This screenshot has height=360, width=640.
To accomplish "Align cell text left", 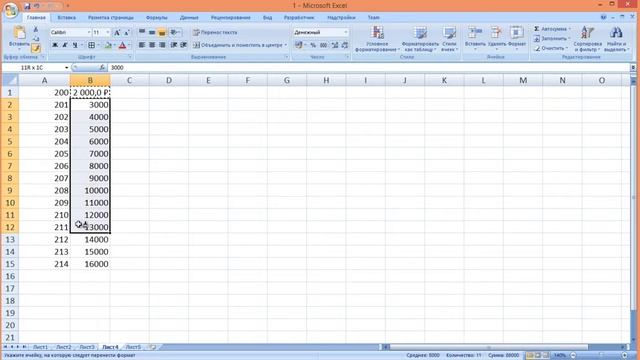I will [x=142, y=45].
